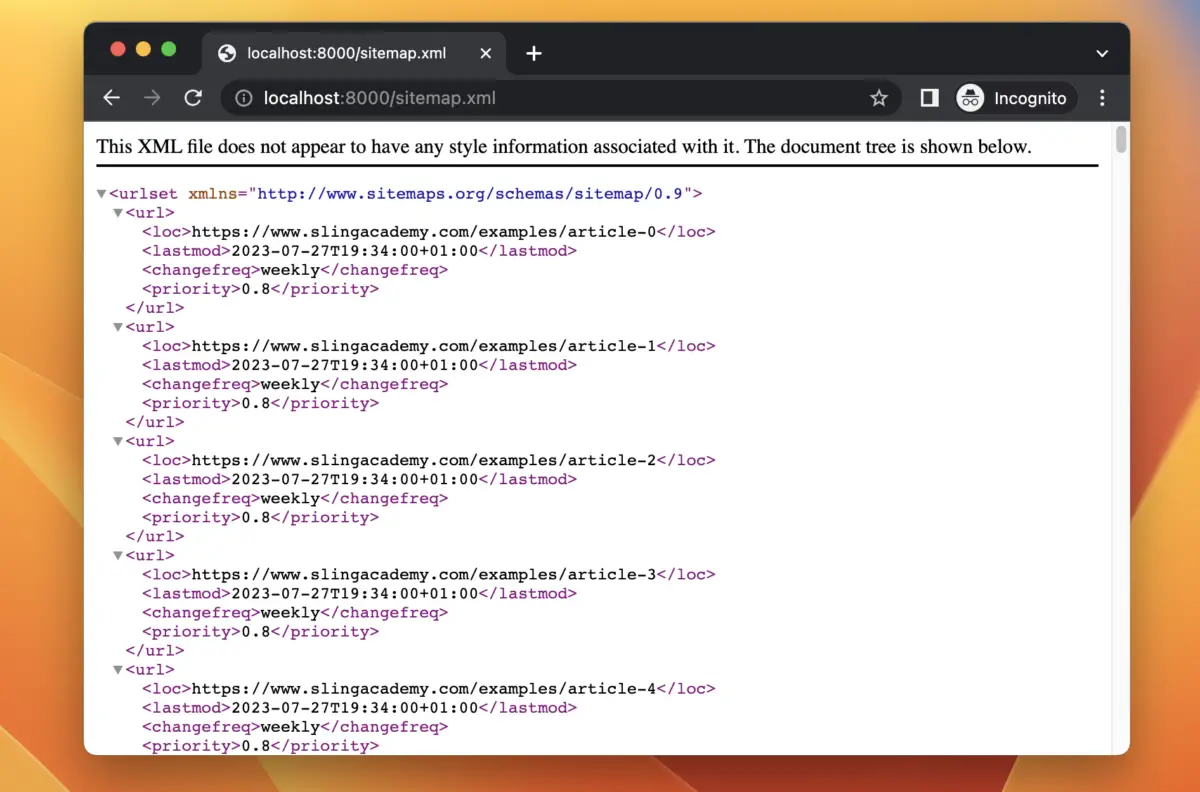Viewport: 1200px width, 792px height.
Task: Close the localhost:8000/sitemap.xml tab
Action: click(486, 53)
